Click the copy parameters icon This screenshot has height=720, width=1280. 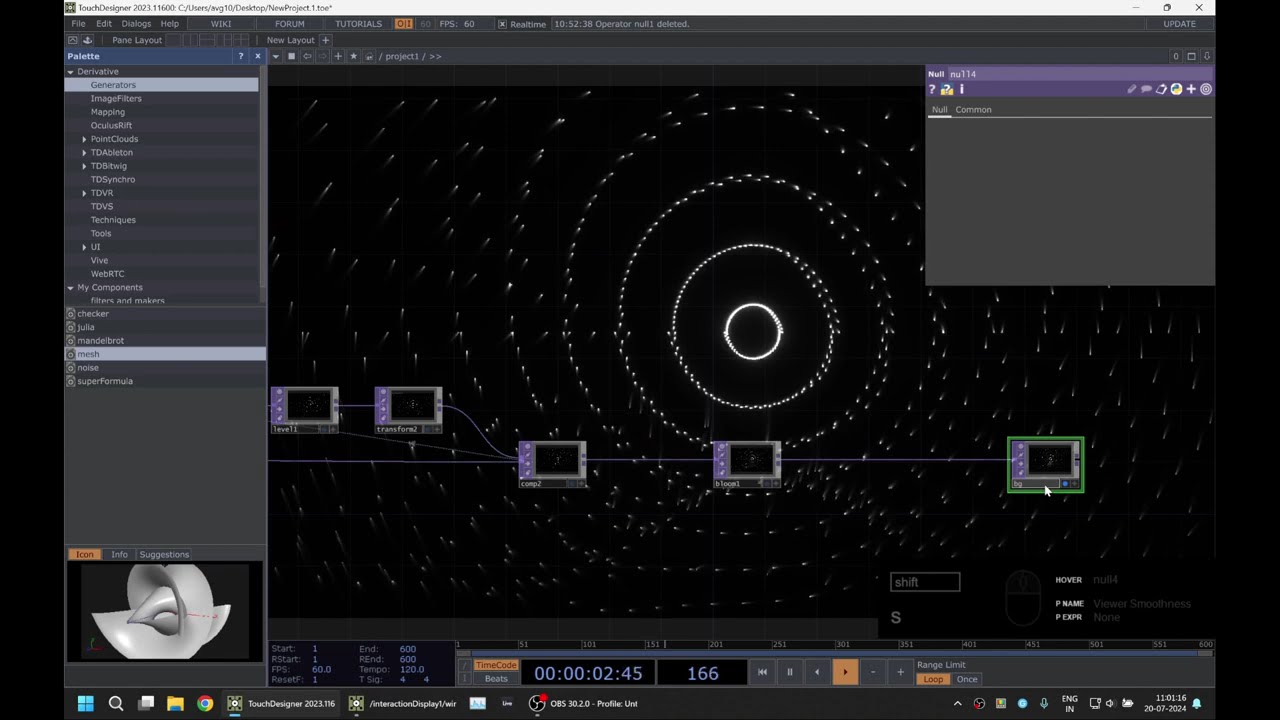[1162, 89]
